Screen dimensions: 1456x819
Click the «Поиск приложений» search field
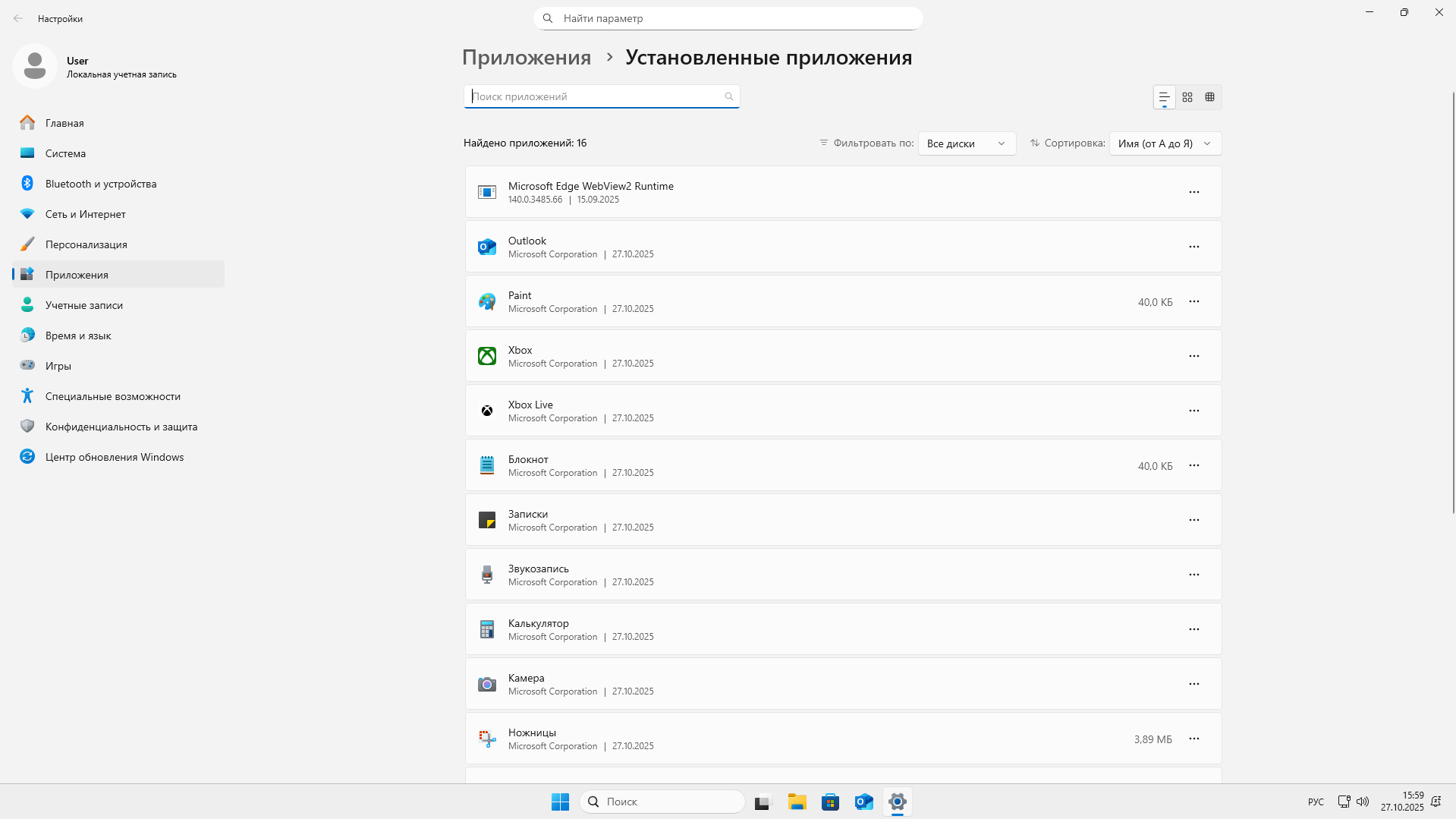coord(601,96)
